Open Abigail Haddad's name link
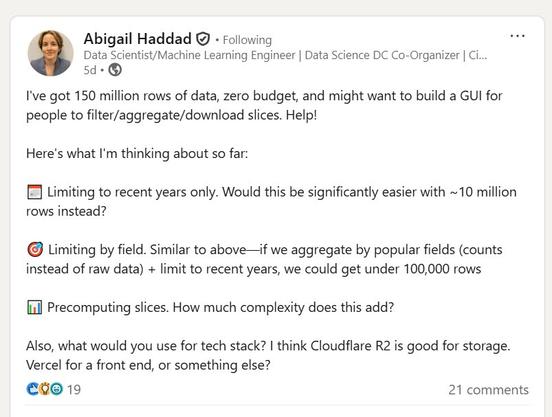The width and height of the screenshot is (552, 417). (138, 39)
